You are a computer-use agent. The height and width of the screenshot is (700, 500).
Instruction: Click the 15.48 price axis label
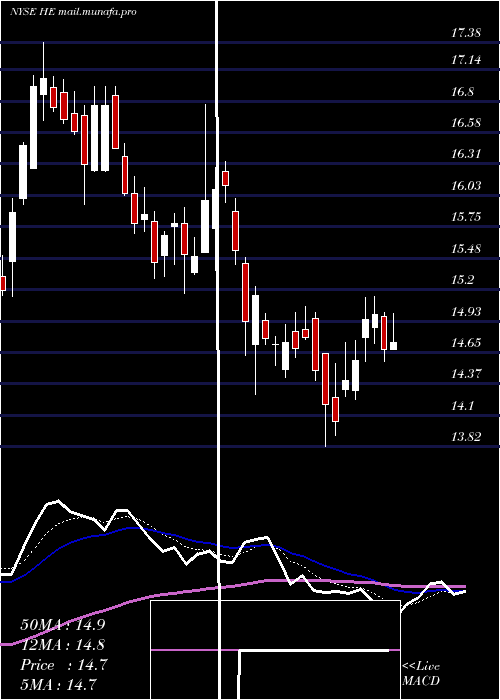coord(466,248)
